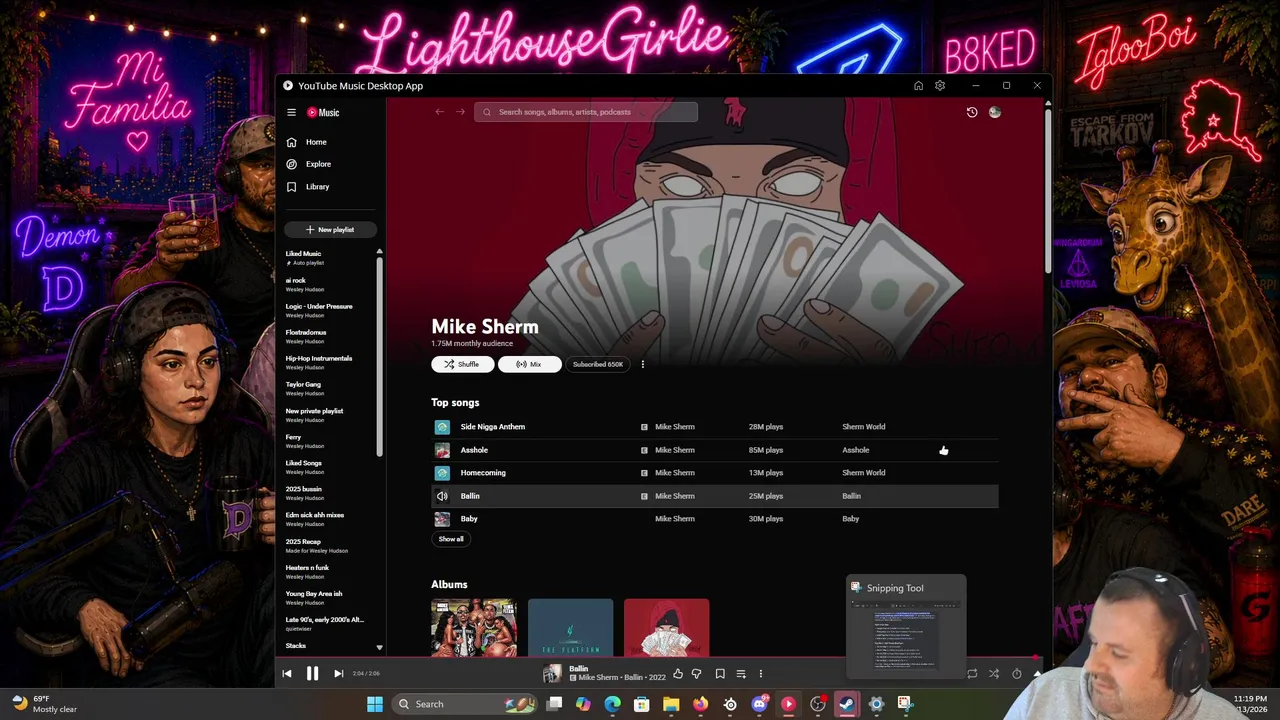1280x720 pixels.
Task: Open Heaters n funk playlist
Action: coord(307,568)
